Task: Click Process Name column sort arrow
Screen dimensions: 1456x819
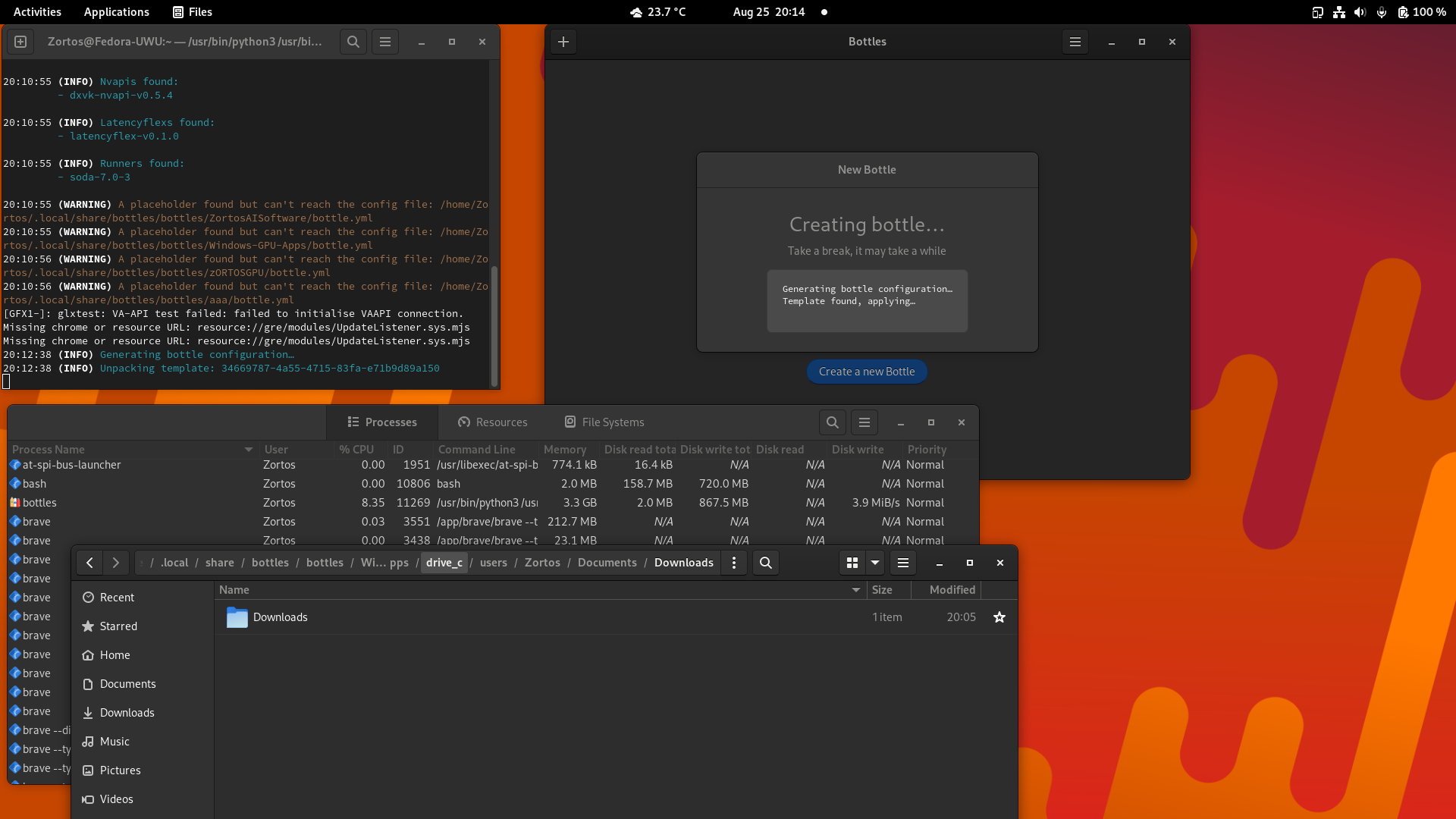Action: coord(248,450)
